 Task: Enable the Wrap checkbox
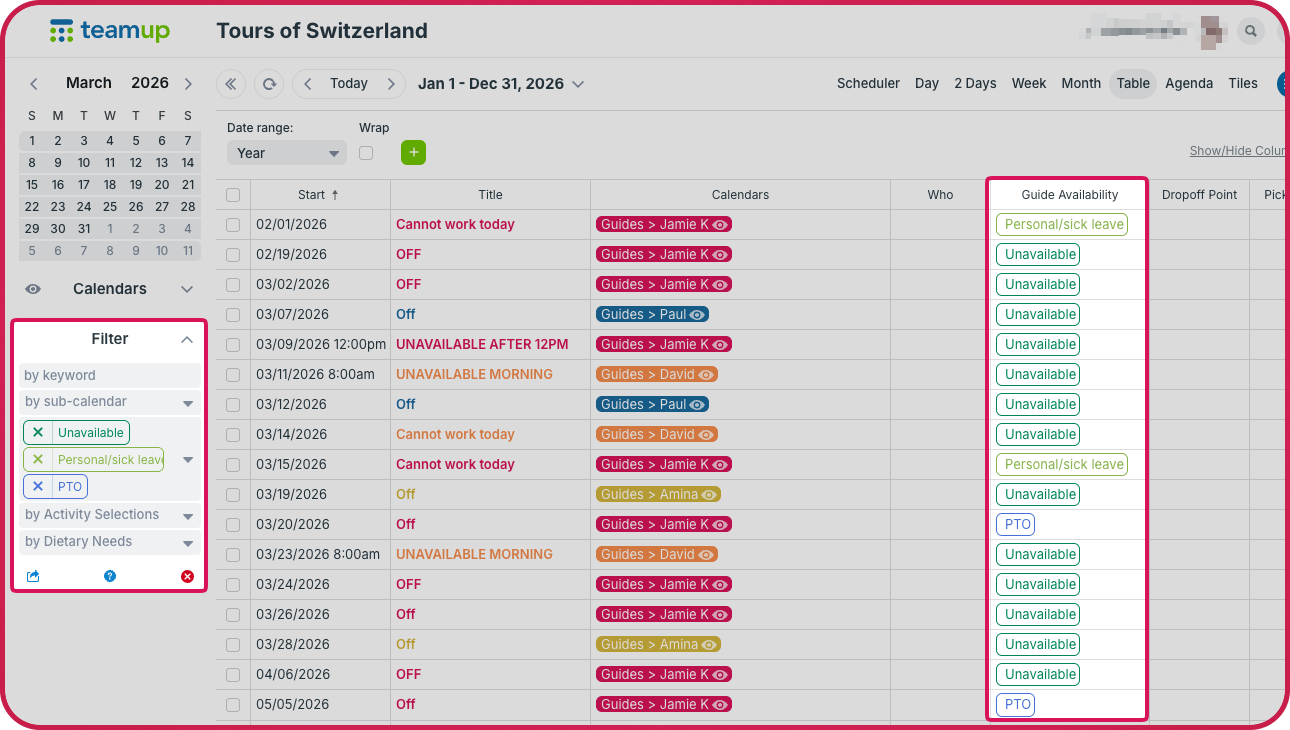[x=366, y=153]
